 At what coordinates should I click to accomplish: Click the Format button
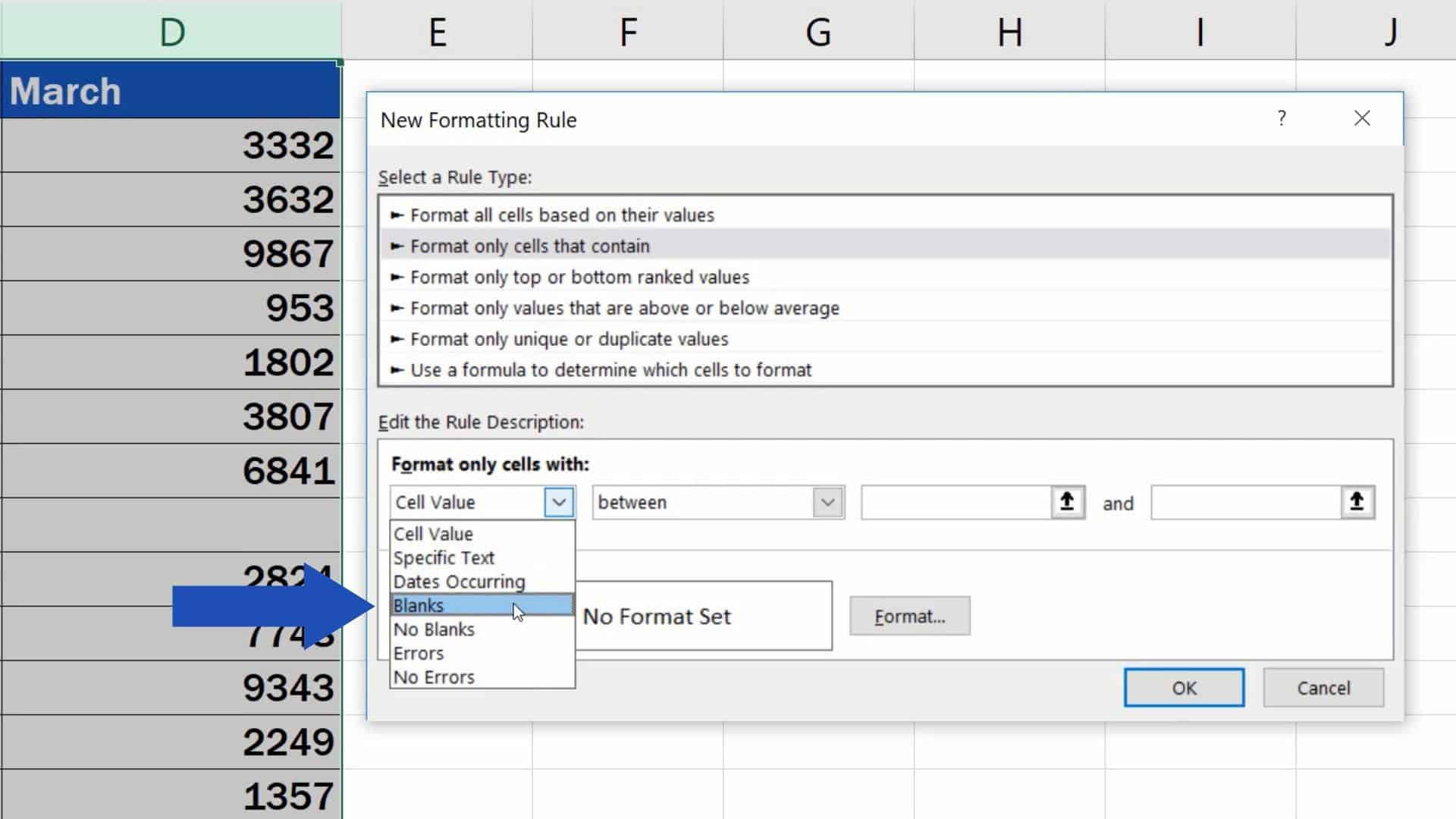909,616
